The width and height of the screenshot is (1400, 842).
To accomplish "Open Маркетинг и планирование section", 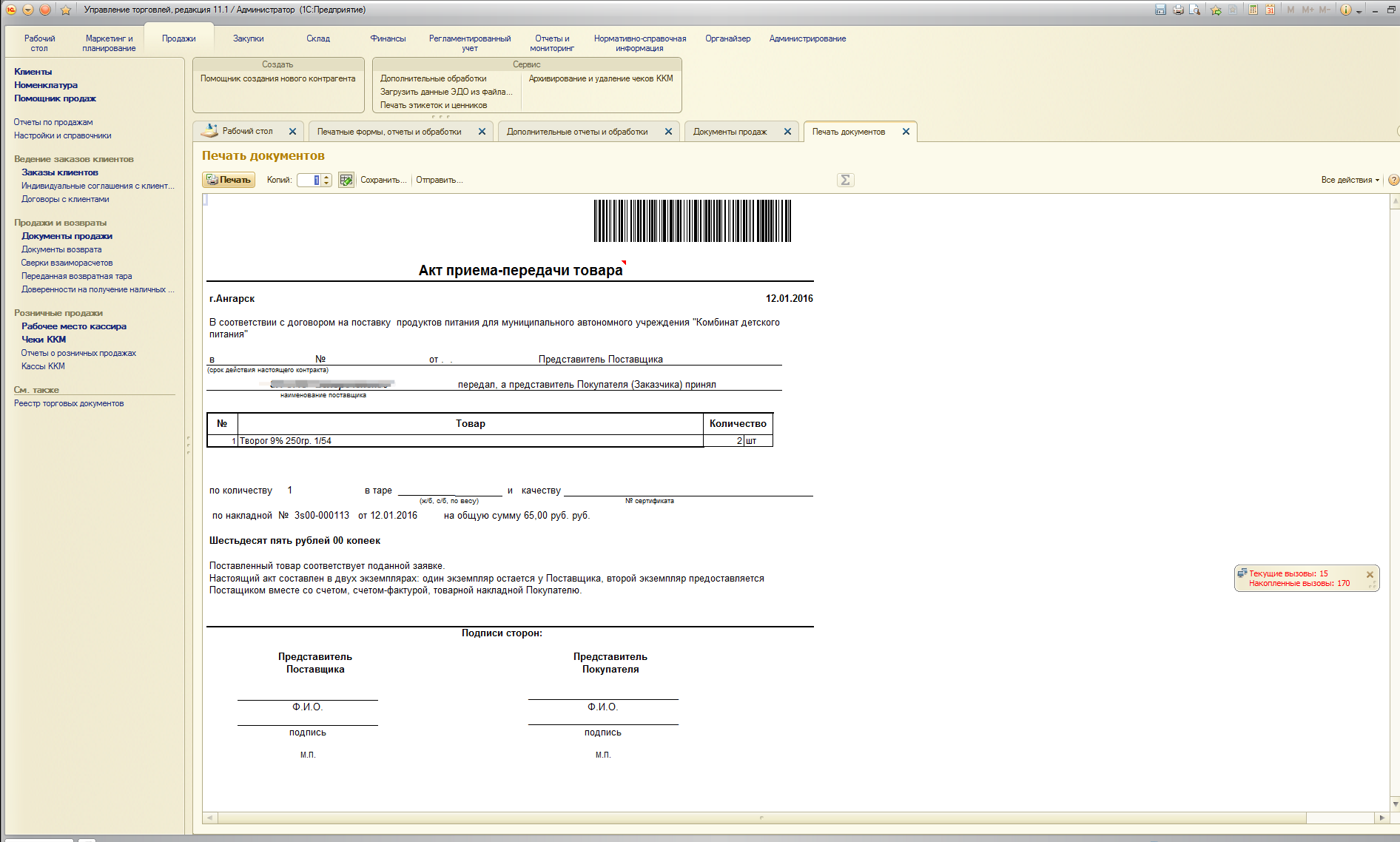I will pos(109,43).
